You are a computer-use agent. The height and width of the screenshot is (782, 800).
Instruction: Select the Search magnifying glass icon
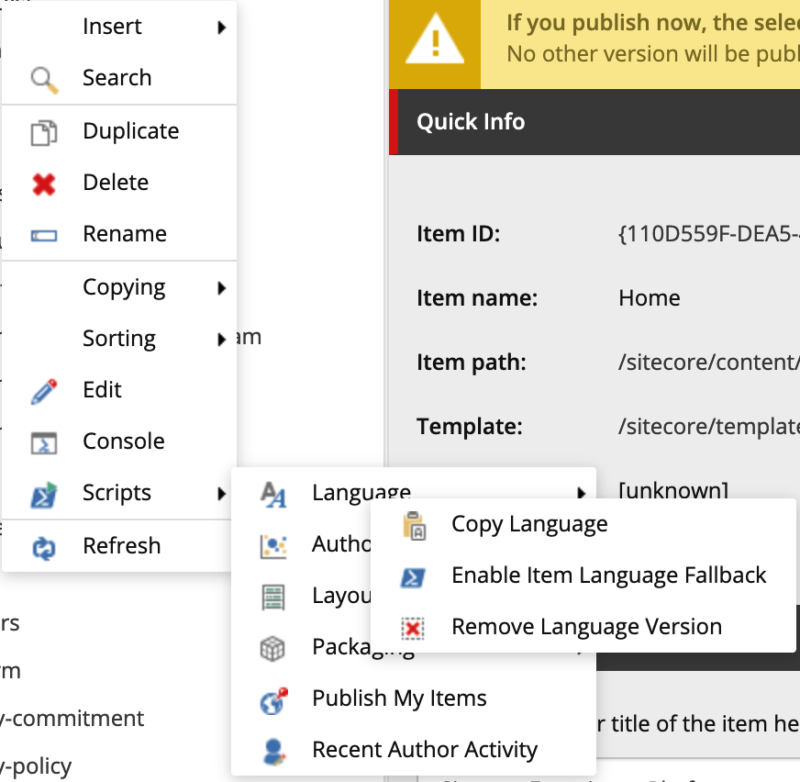42,78
